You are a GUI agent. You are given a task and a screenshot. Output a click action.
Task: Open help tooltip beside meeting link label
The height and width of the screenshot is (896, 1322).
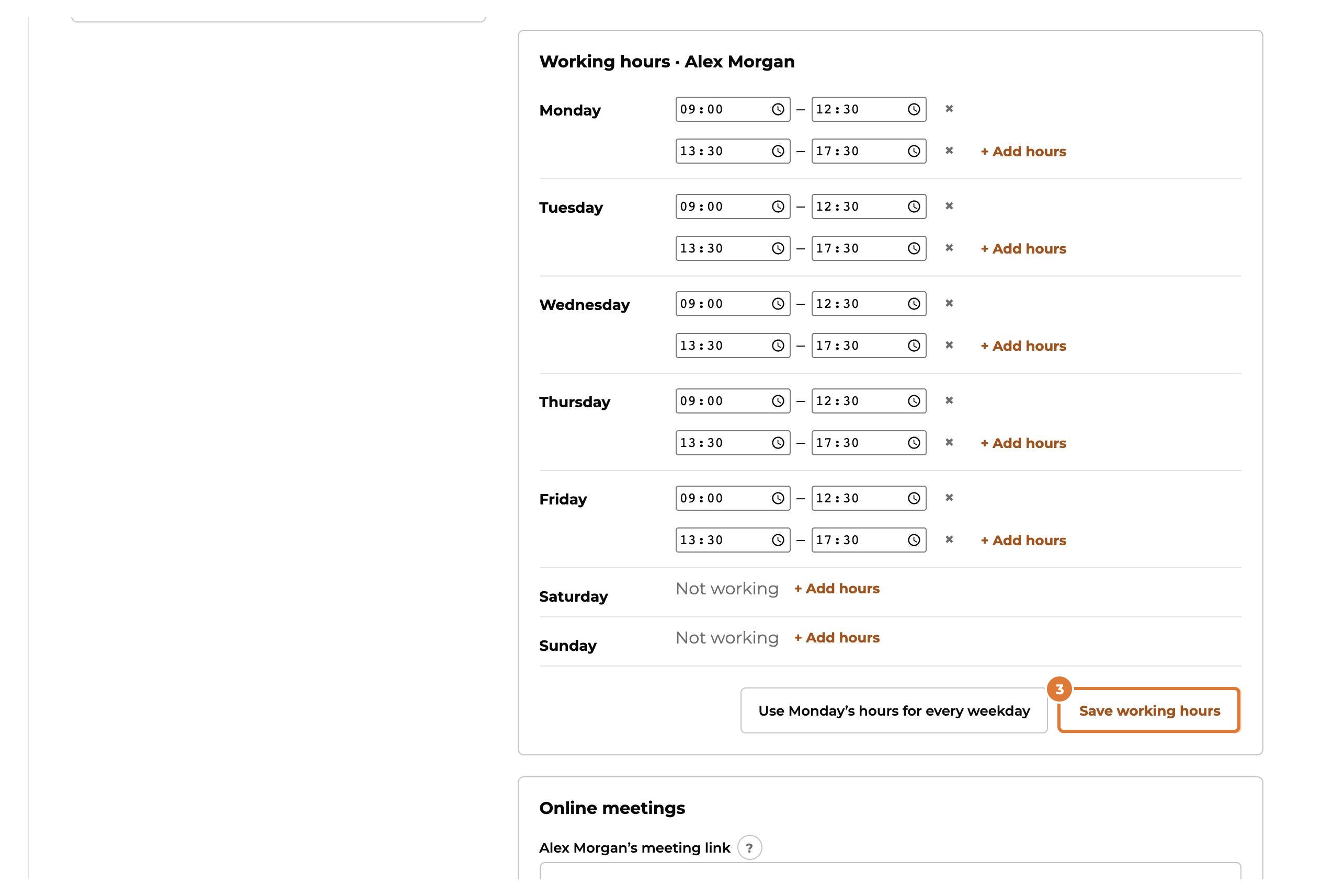749,848
